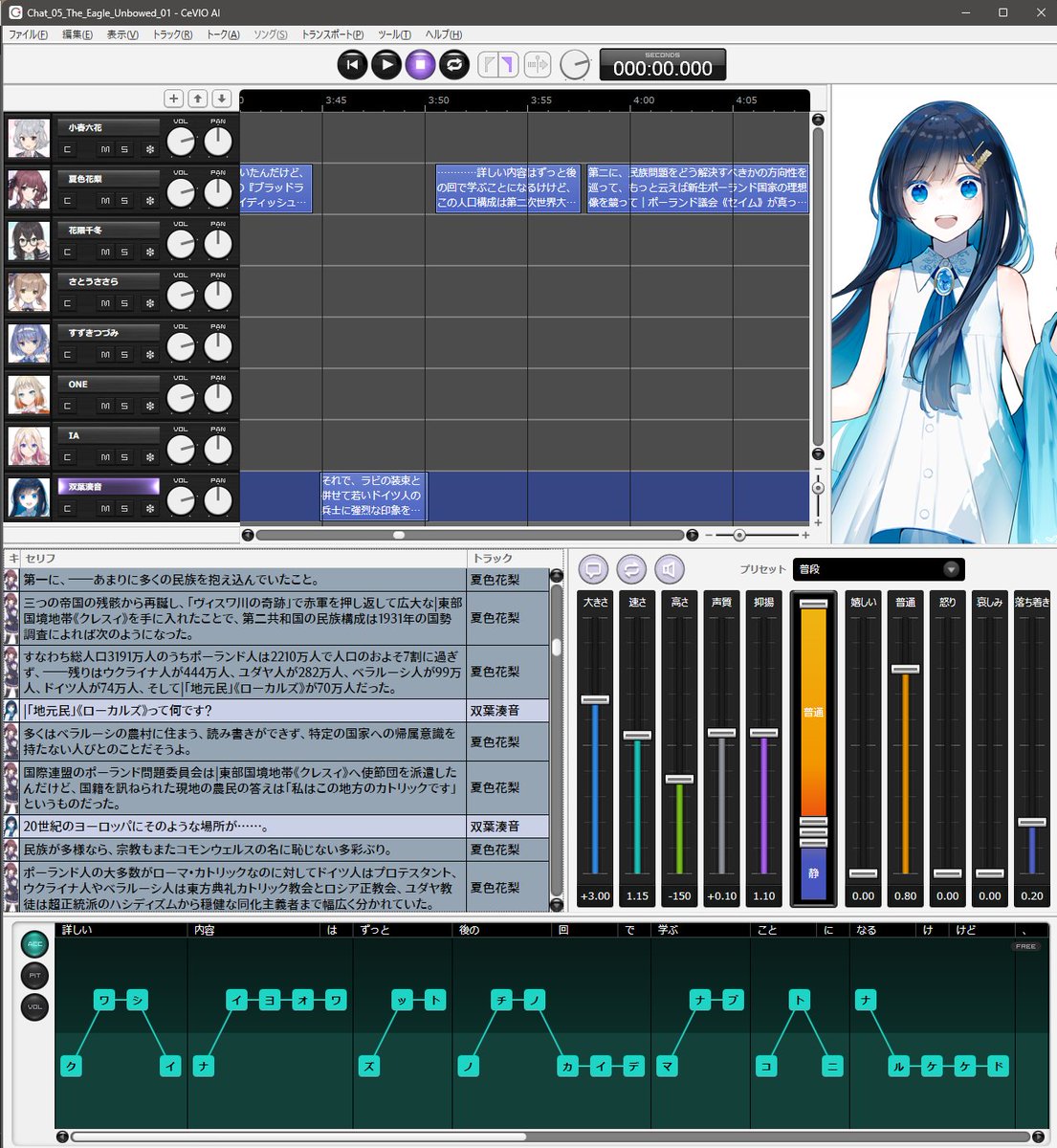Viewport: 1057px width, 1148px height.
Task: Open the ツール menu
Action: [394, 34]
